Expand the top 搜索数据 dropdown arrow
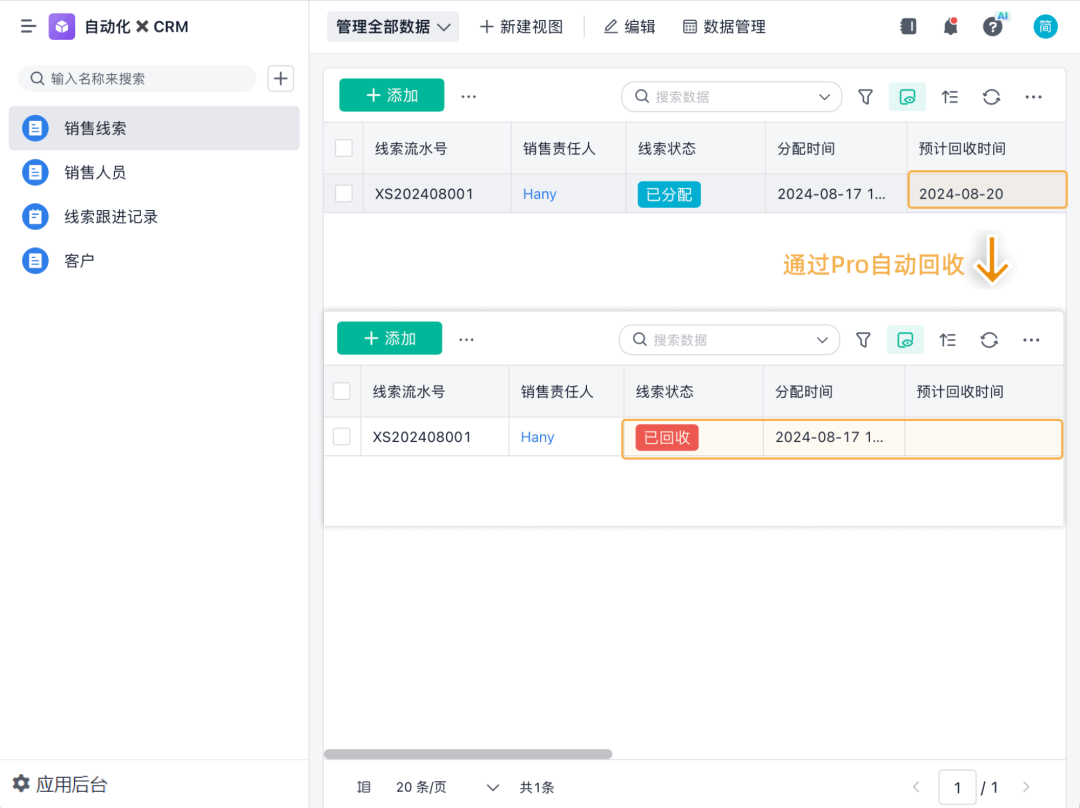Viewport: 1080px width, 808px height. [824, 97]
